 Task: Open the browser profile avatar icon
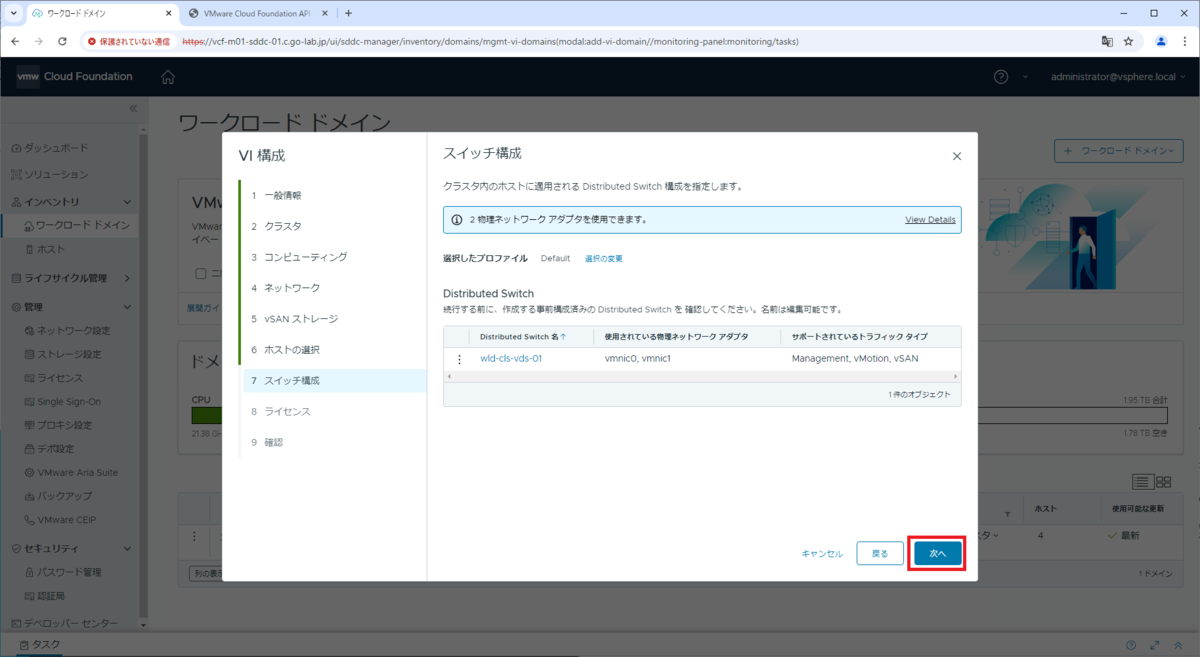click(x=1160, y=42)
